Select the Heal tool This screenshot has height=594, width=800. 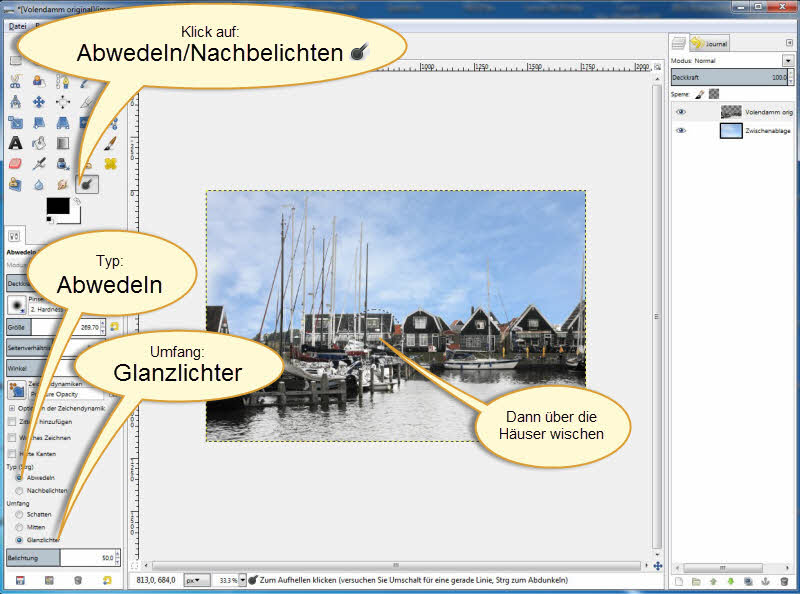pyautogui.click(x=110, y=164)
